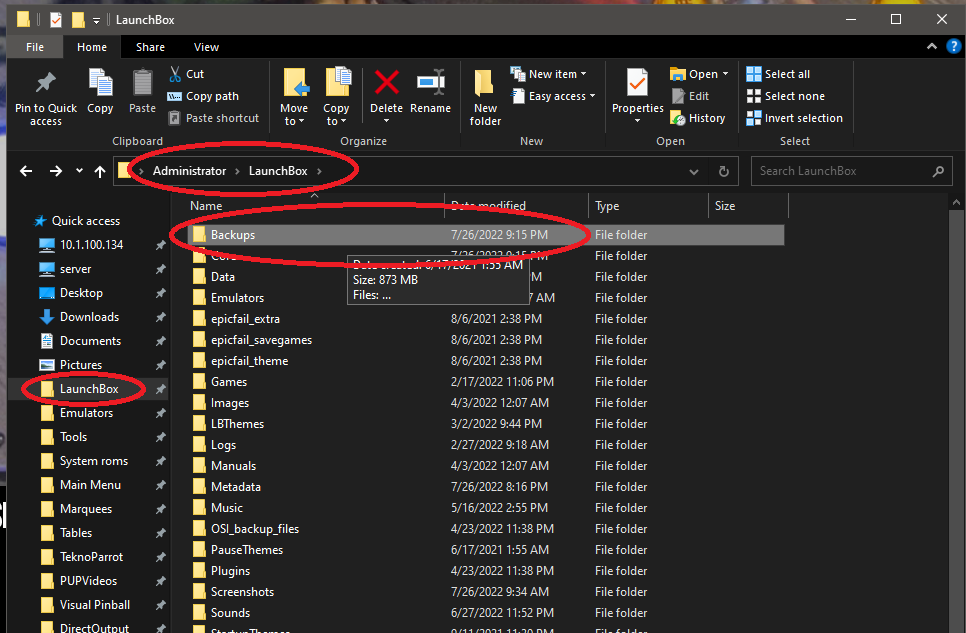966x633 pixels.
Task: Open Properties of the selected folder
Action: click(637, 96)
